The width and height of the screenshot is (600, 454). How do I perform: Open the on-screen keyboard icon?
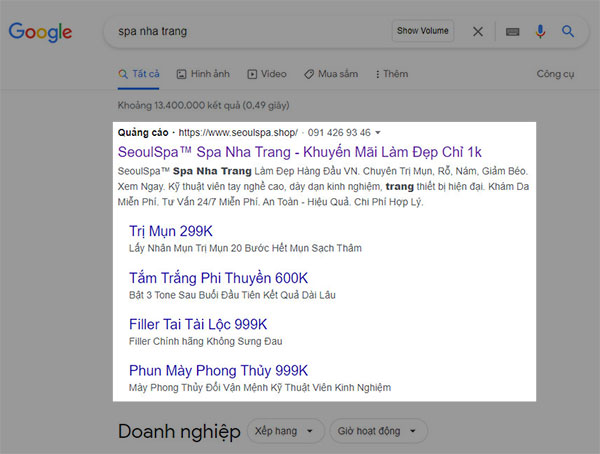pos(512,32)
